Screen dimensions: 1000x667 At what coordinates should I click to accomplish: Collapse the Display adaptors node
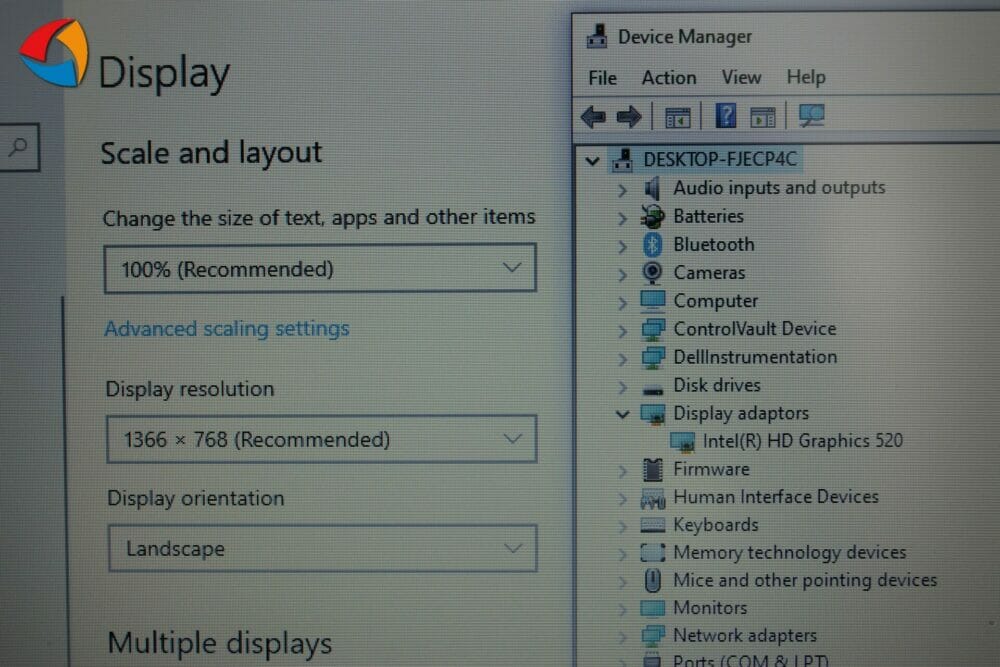pos(623,414)
